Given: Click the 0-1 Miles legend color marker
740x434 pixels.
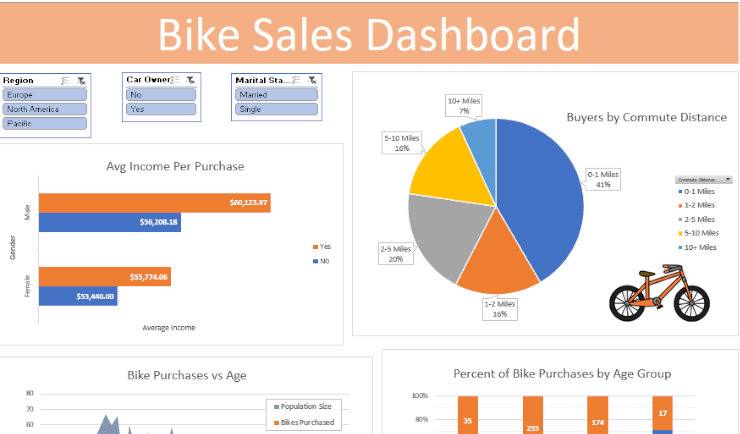Looking at the screenshot, I should coord(680,191).
